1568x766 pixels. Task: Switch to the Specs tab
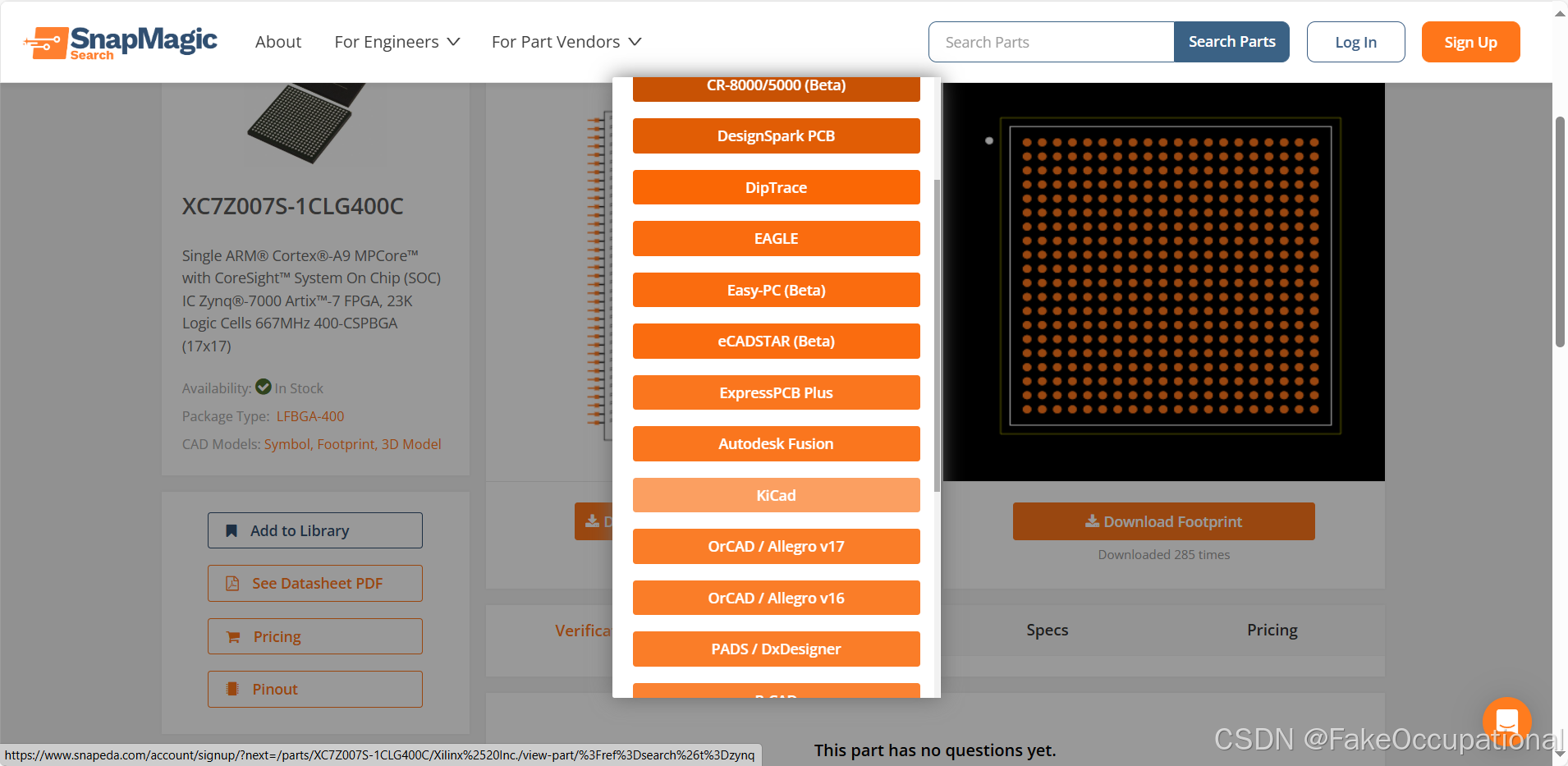1048,630
